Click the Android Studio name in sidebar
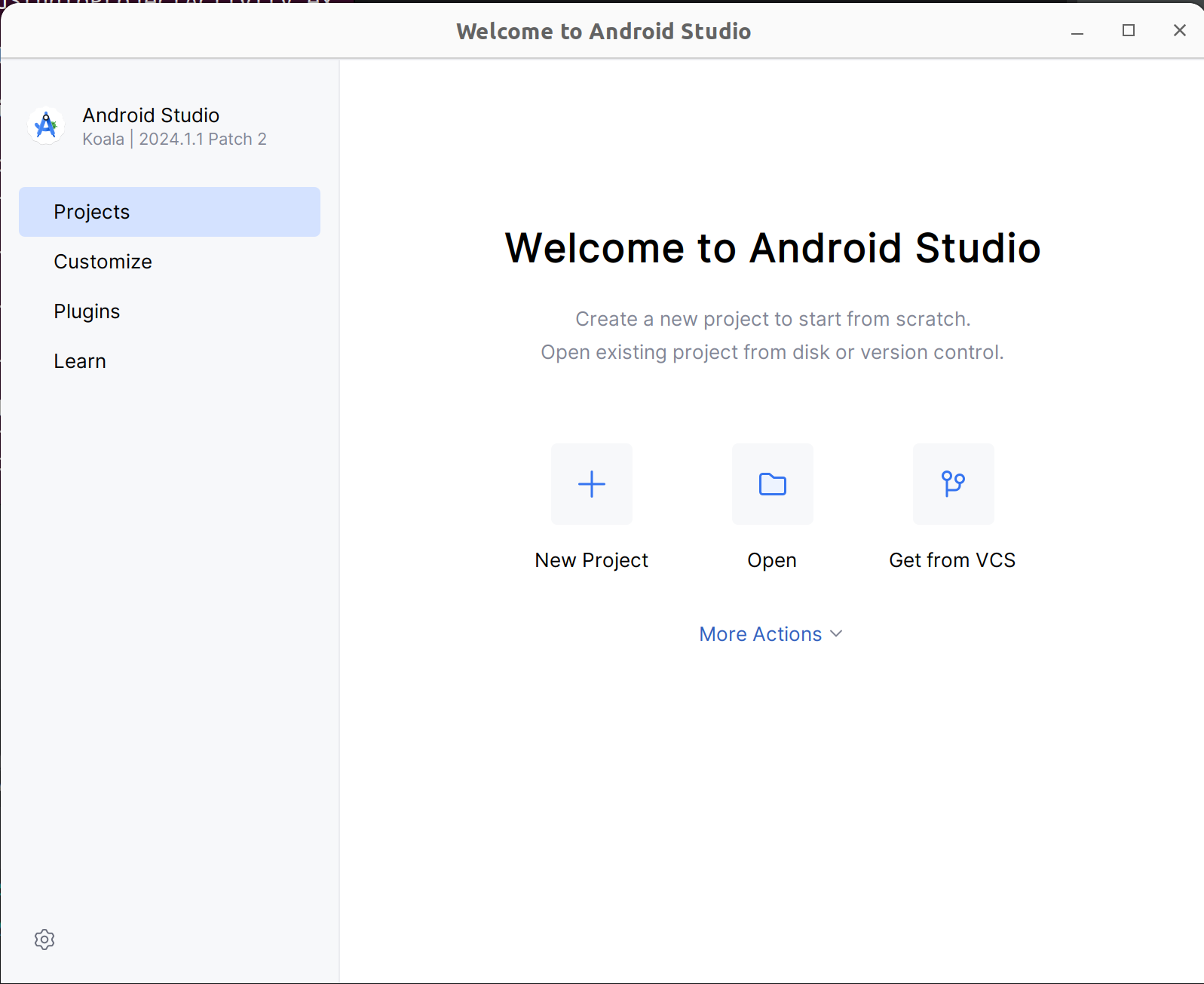 (151, 115)
